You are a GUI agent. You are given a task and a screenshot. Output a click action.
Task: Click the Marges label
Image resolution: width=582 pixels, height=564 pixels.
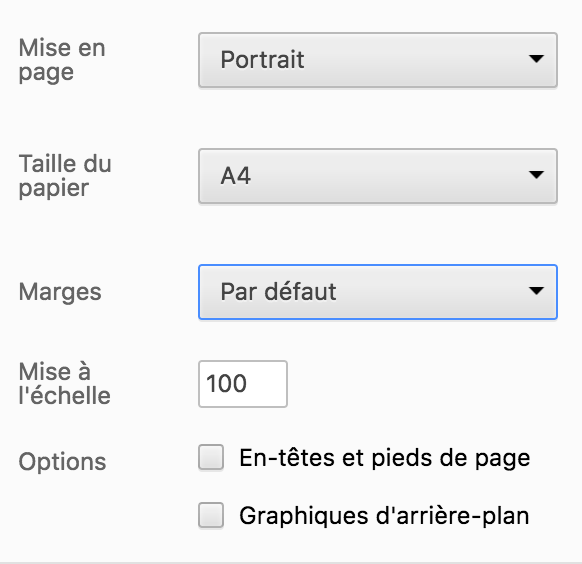60,292
